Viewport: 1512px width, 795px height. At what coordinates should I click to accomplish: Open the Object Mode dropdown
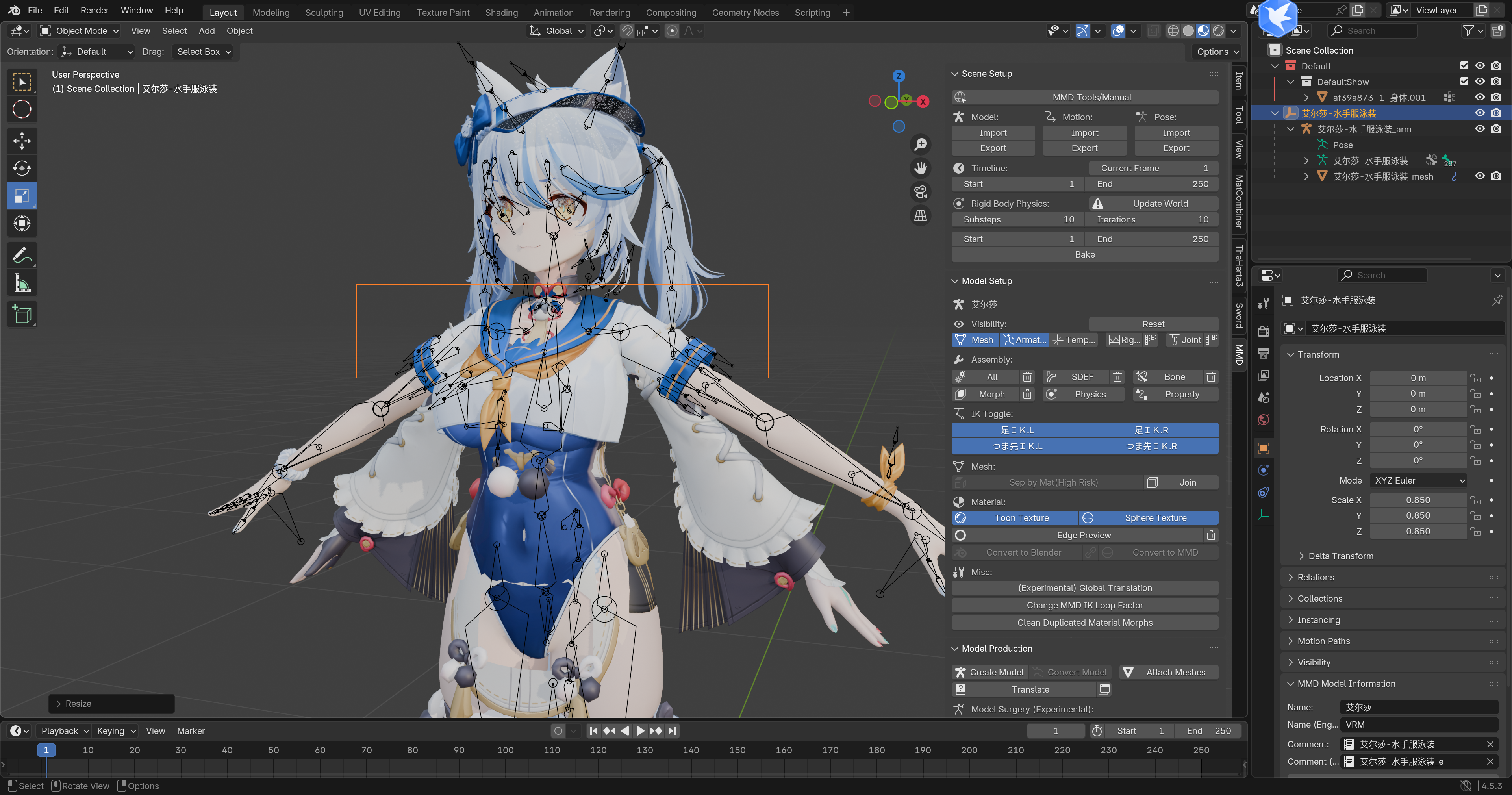(79, 31)
